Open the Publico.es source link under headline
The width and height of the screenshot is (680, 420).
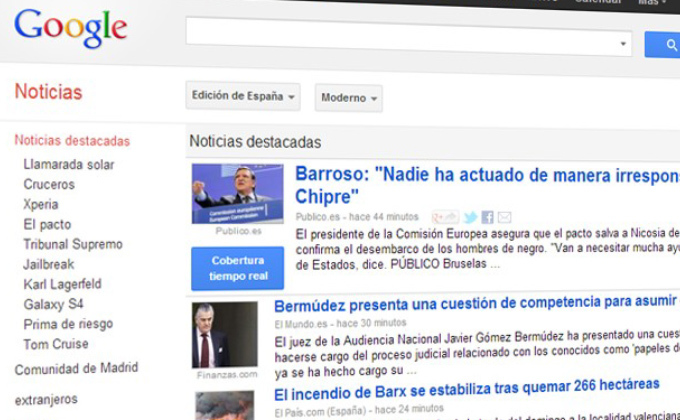pyautogui.click(x=317, y=217)
